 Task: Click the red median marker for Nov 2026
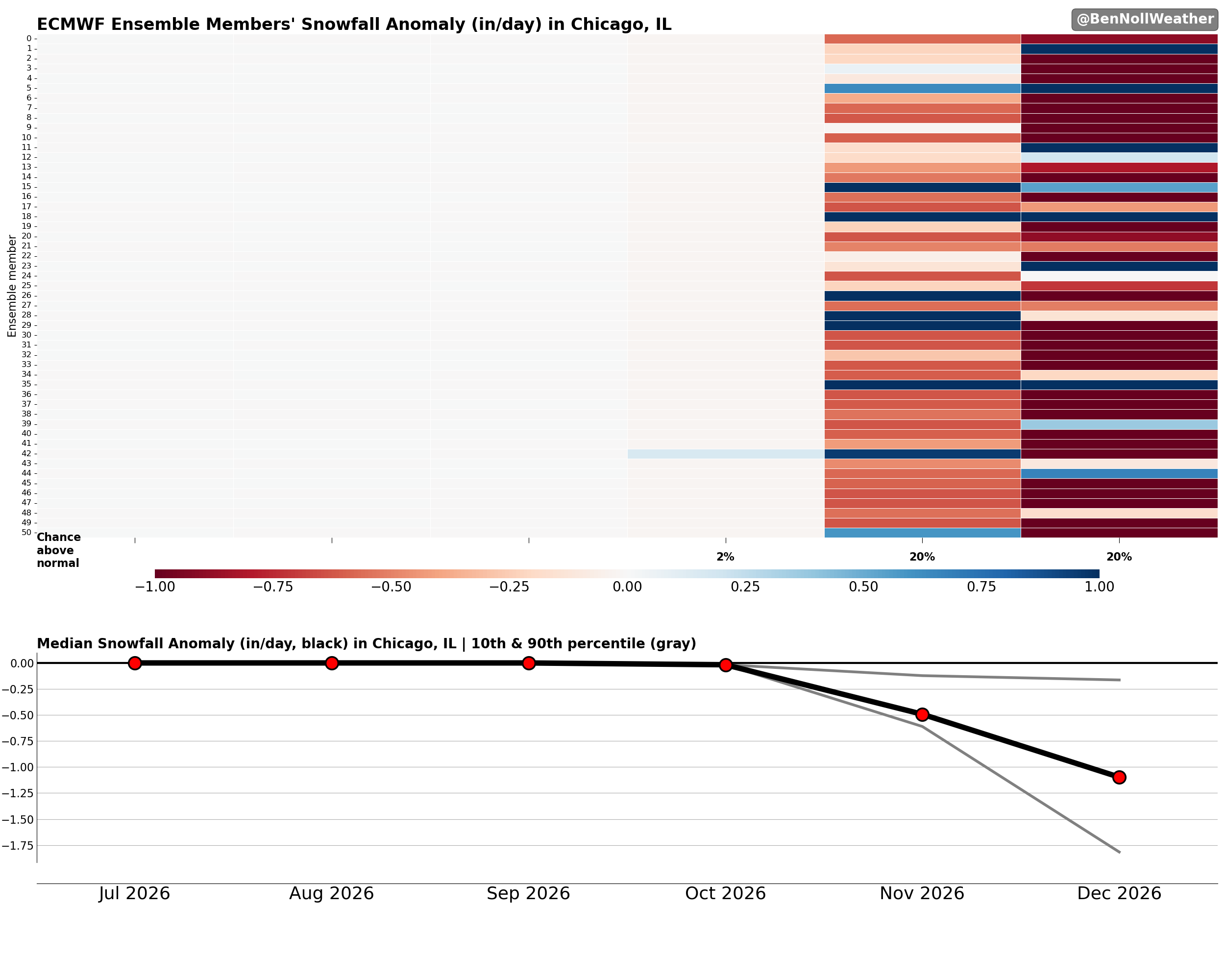[922, 714]
